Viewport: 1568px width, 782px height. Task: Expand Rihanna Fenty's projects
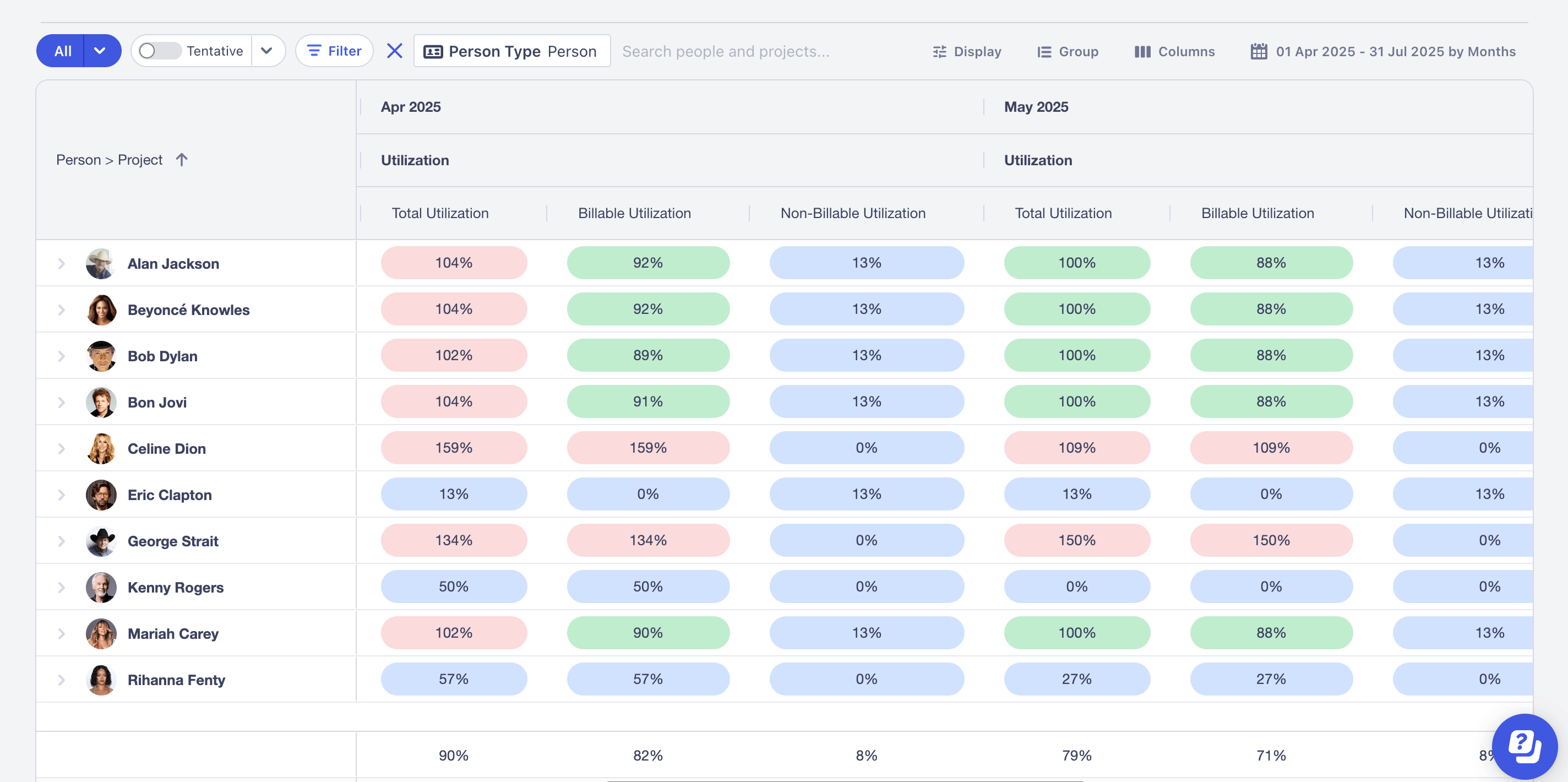tap(62, 680)
